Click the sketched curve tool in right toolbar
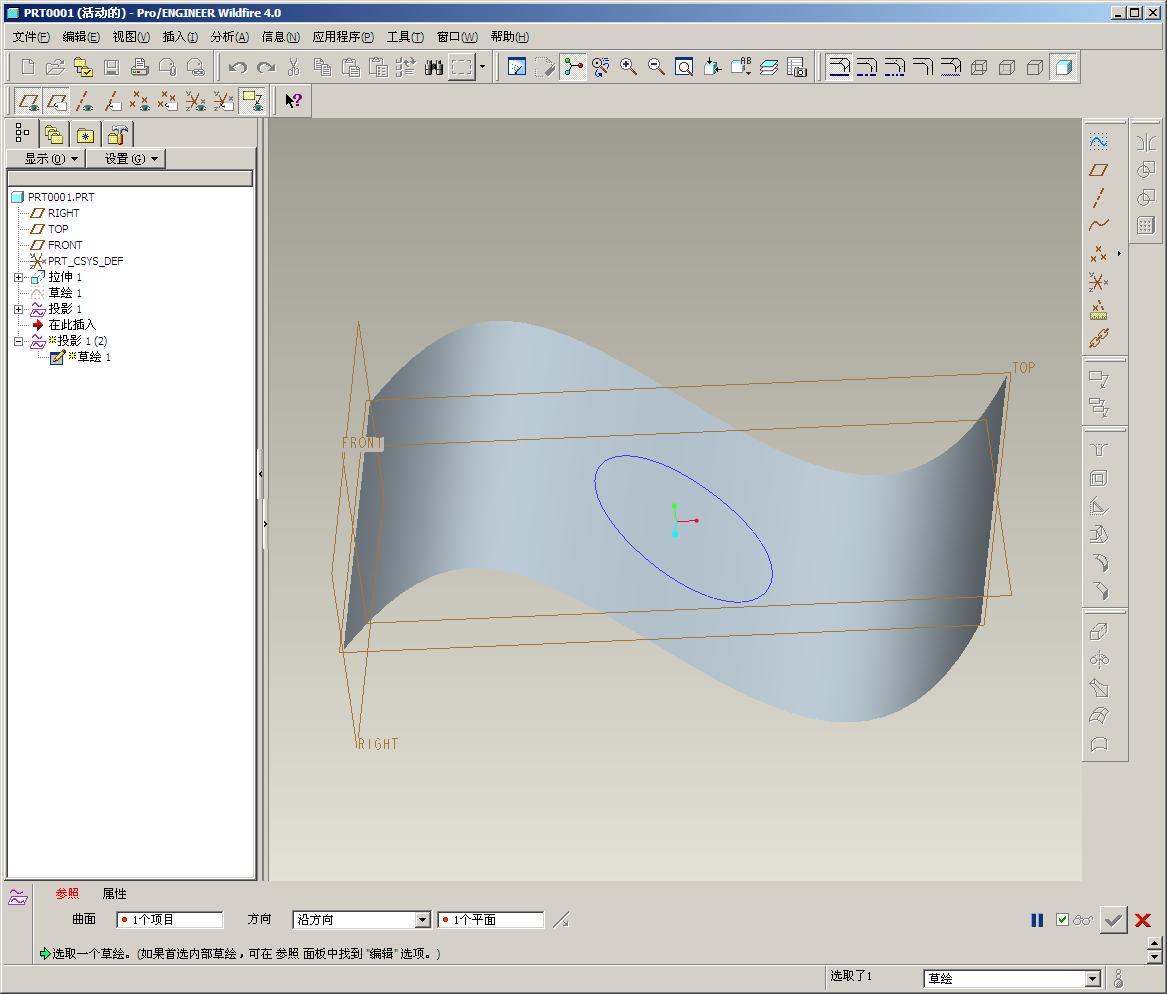The width and height of the screenshot is (1167, 994). [1098, 142]
